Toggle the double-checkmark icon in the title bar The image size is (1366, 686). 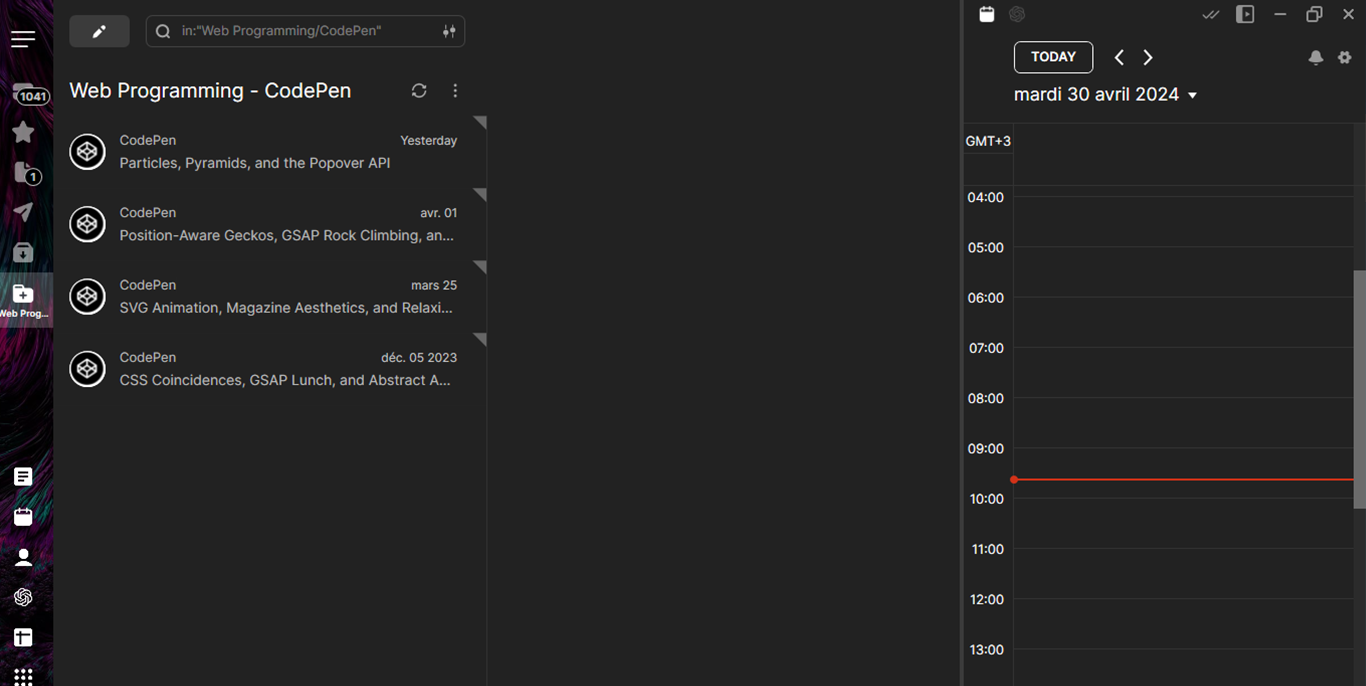(1210, 14)
